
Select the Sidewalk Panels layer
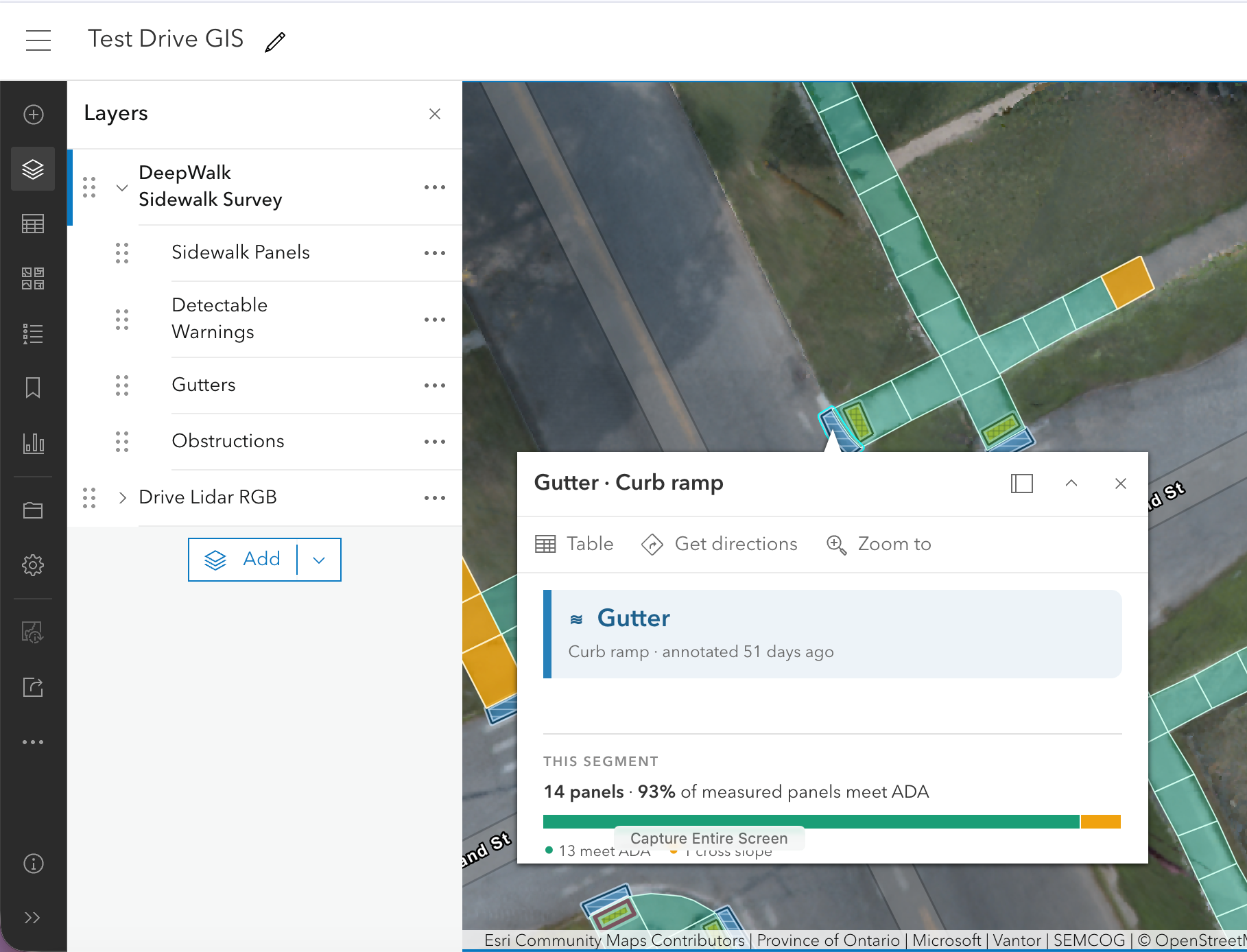241,252
